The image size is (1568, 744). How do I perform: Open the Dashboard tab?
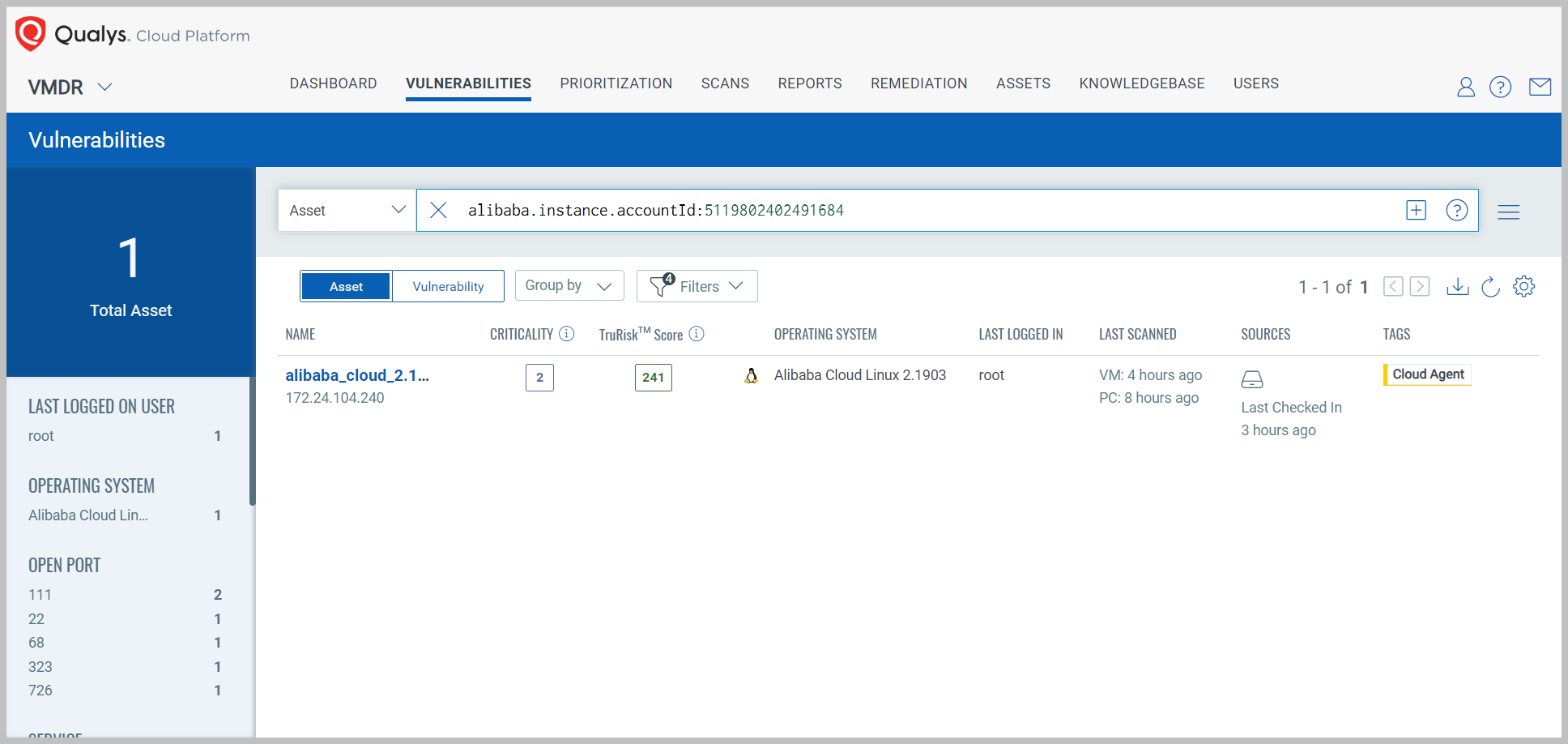[334, 83]
